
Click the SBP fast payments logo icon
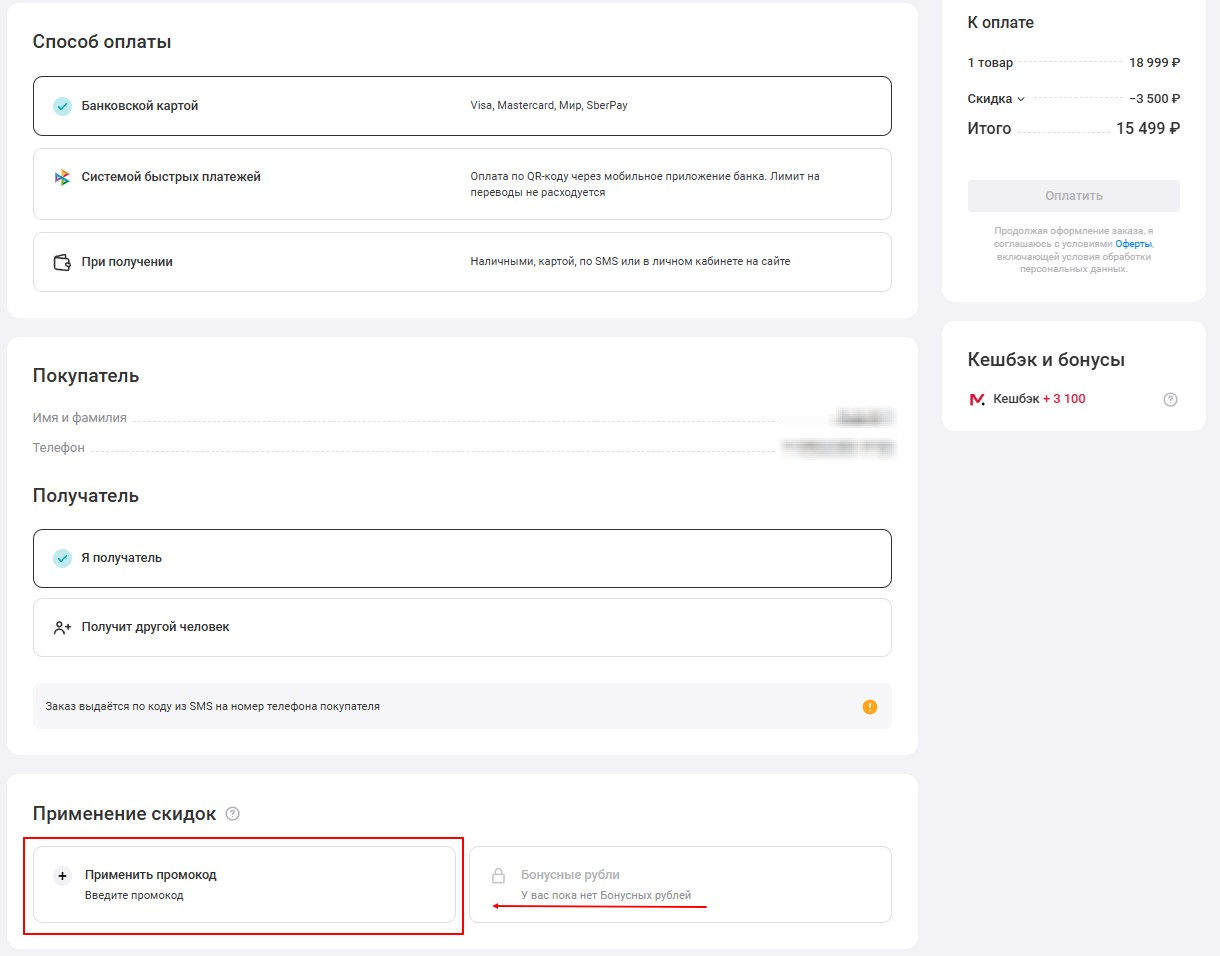[x=62, y=177]
